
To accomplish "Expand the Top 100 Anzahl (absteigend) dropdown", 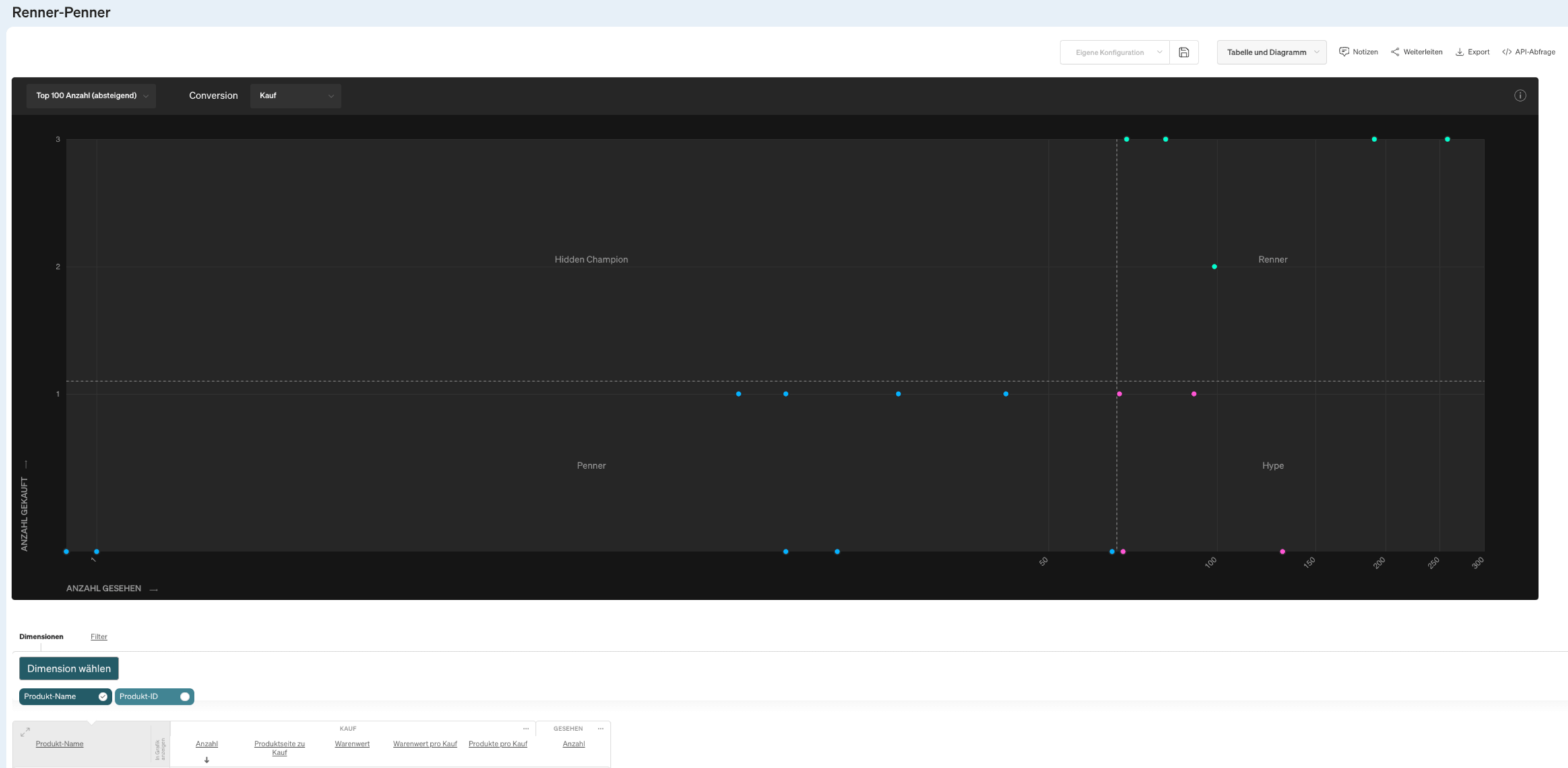I will [91, 96].
